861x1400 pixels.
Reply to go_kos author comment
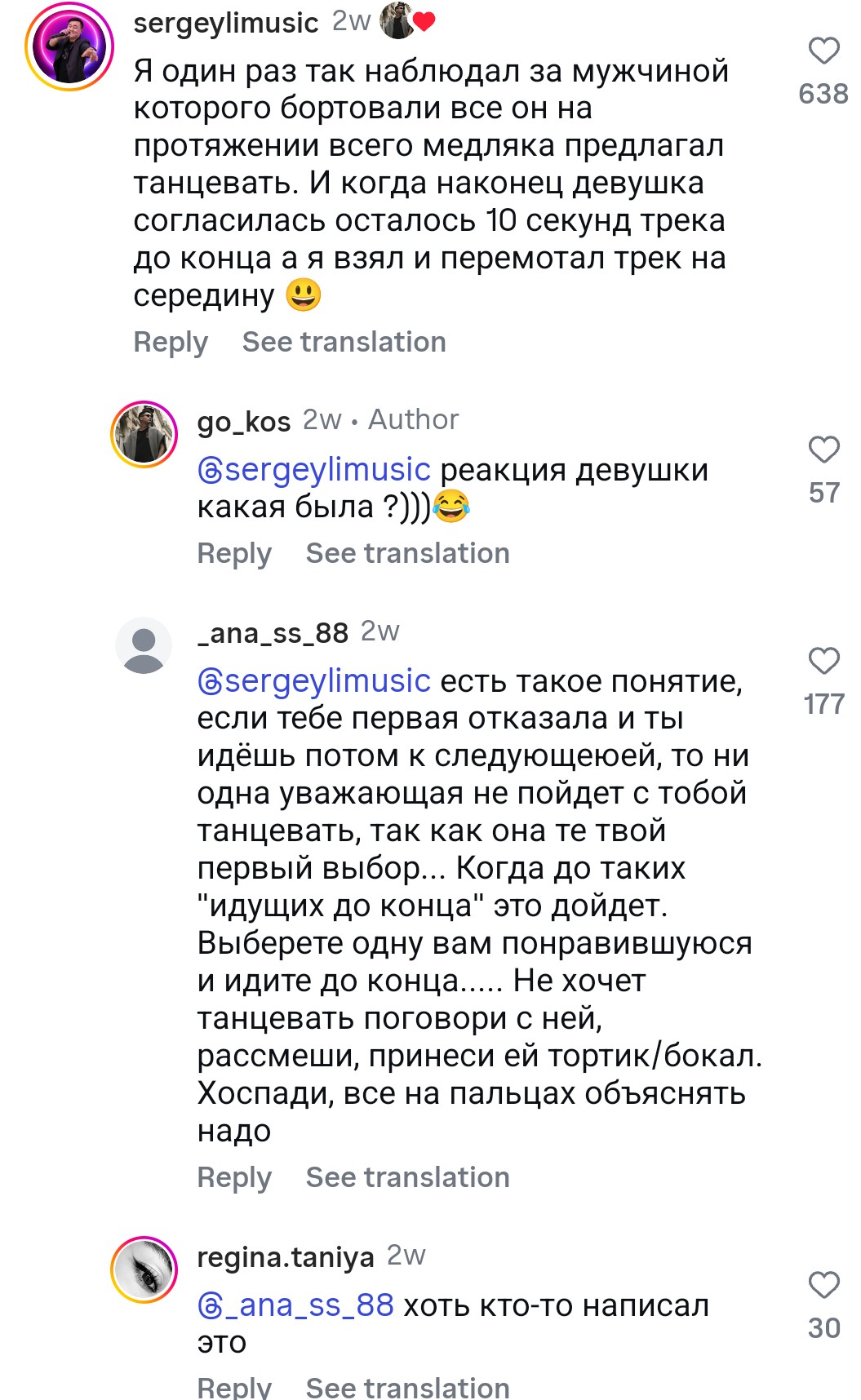(x=234, y=554)
